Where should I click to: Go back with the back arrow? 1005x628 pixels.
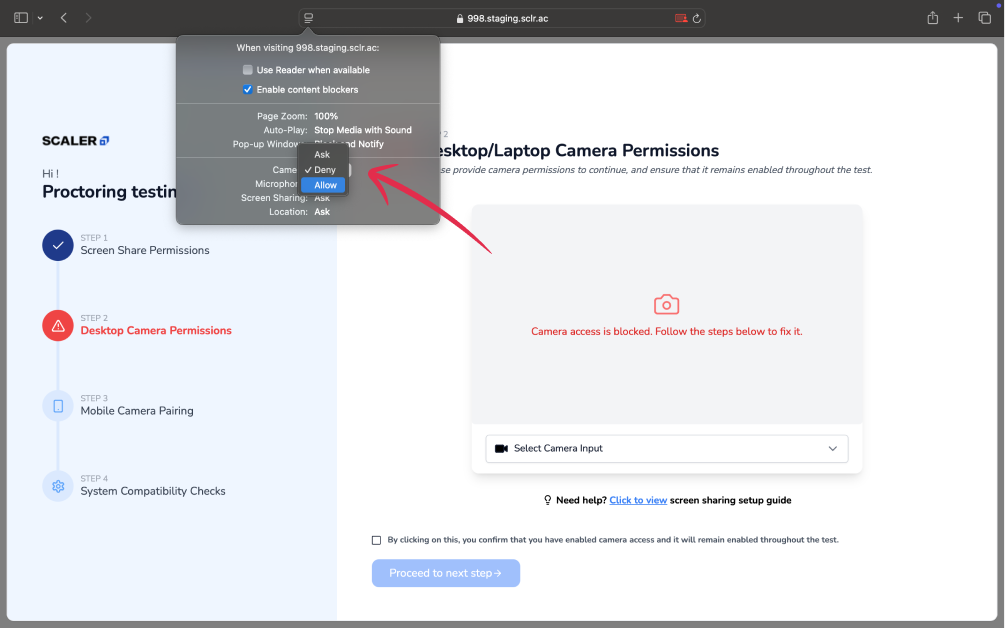point(63,18)
